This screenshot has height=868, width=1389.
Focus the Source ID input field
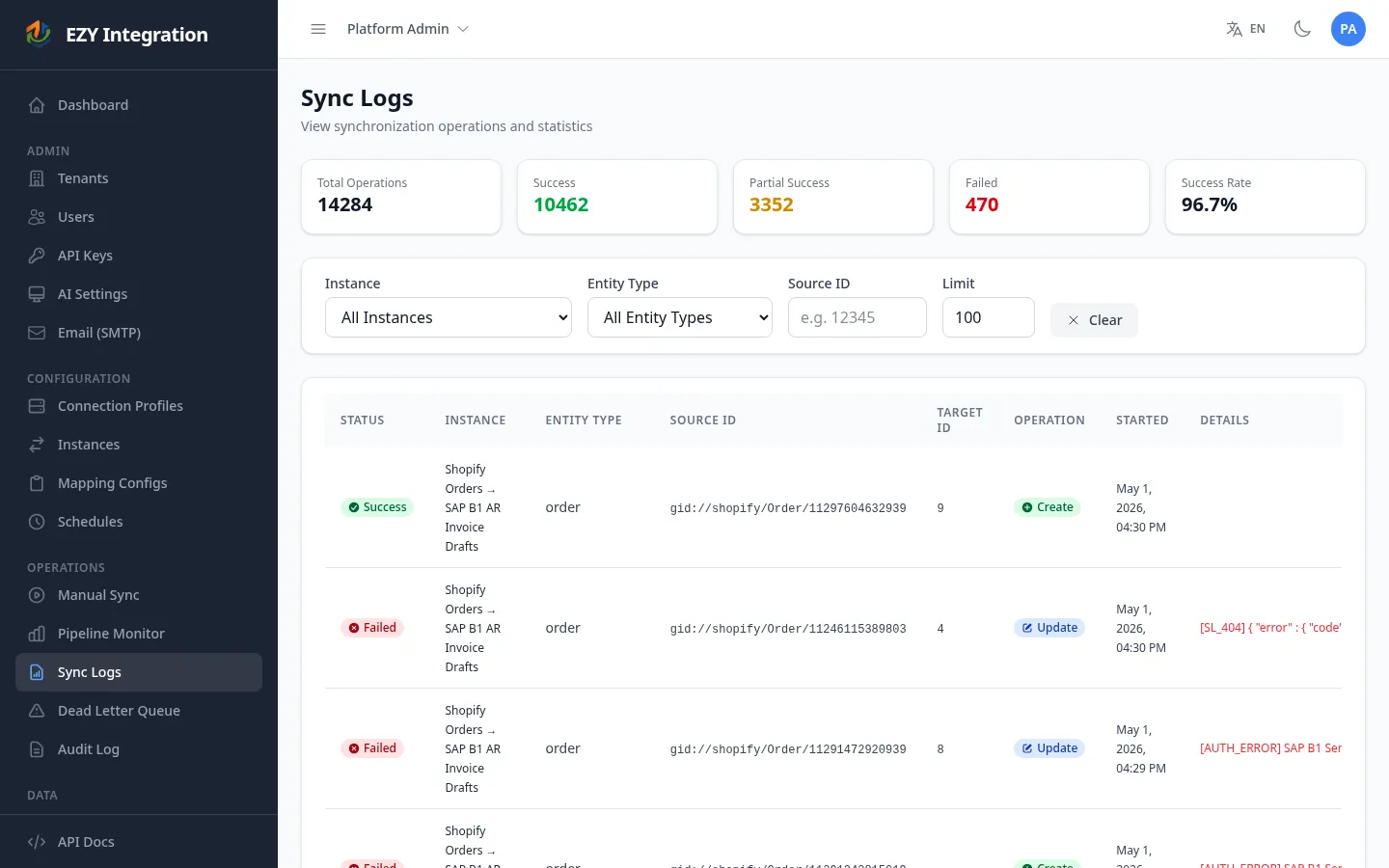pyautogui.click(x=858, y=317)
